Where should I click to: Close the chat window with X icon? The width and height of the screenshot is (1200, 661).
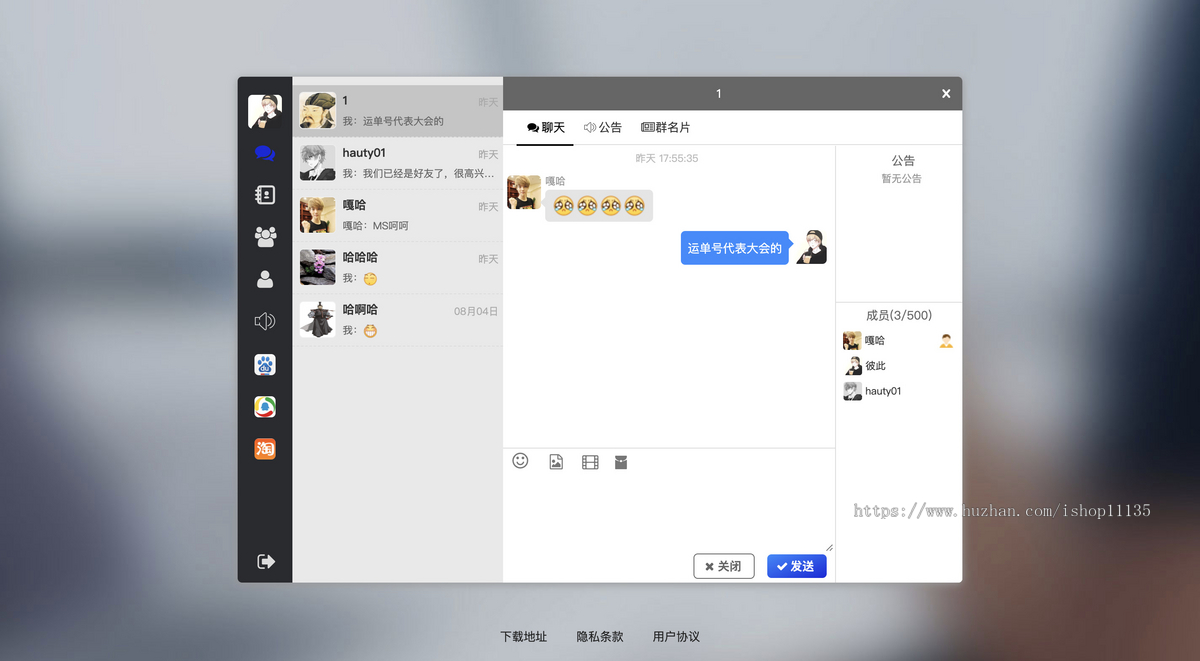coord(946,94)
